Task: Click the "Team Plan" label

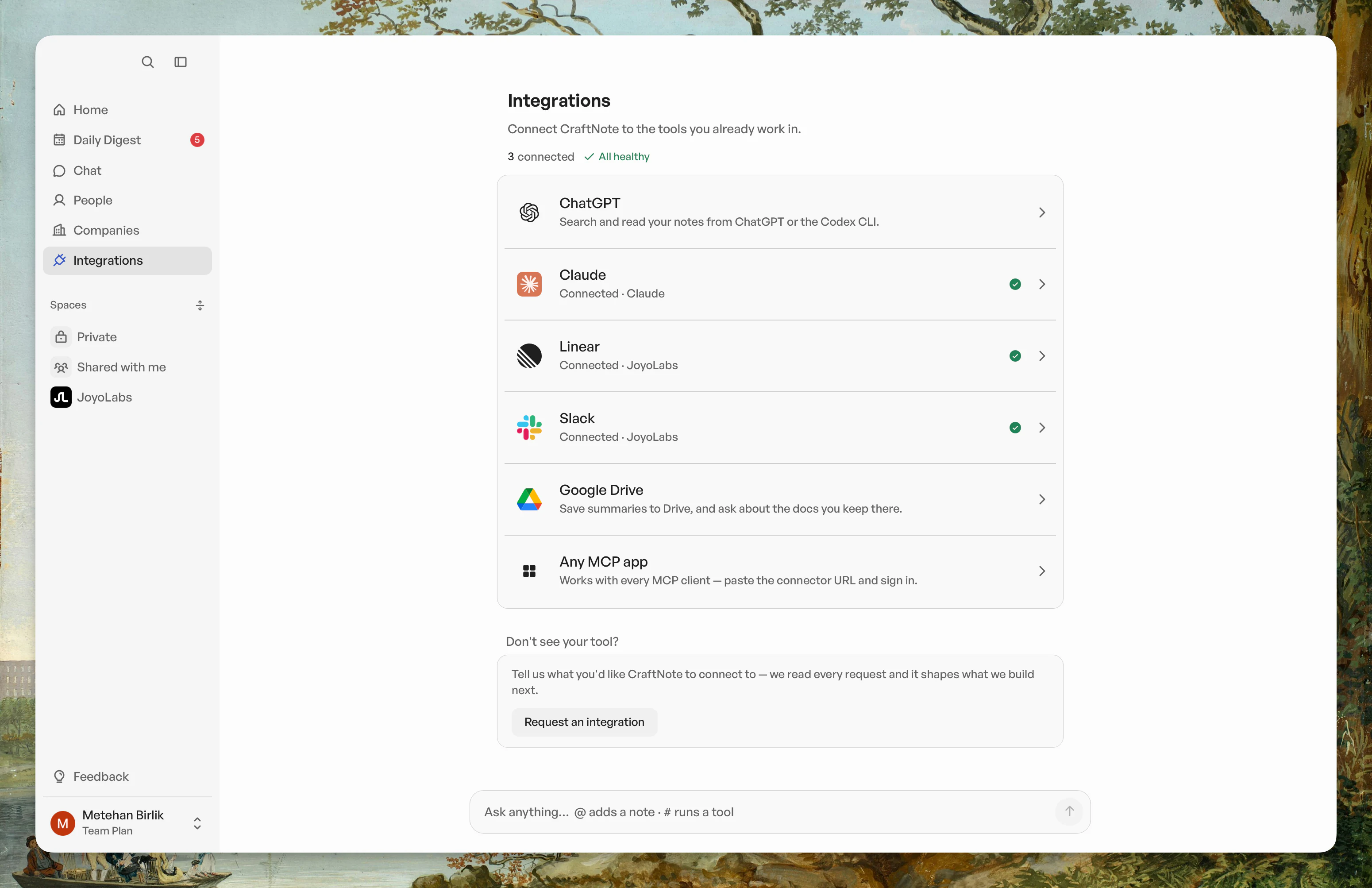Action: pyautogui.click(x=107, y=830)
